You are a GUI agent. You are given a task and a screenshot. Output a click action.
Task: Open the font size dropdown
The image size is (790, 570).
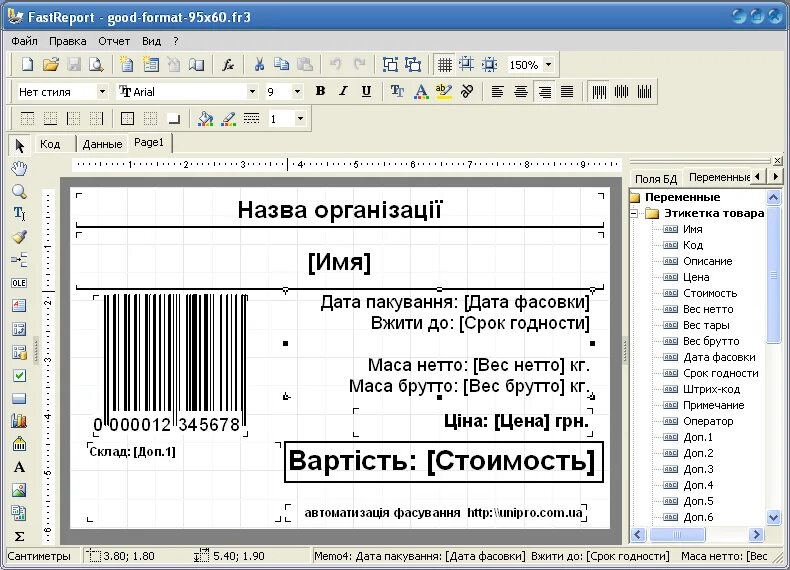coord(297,92)
